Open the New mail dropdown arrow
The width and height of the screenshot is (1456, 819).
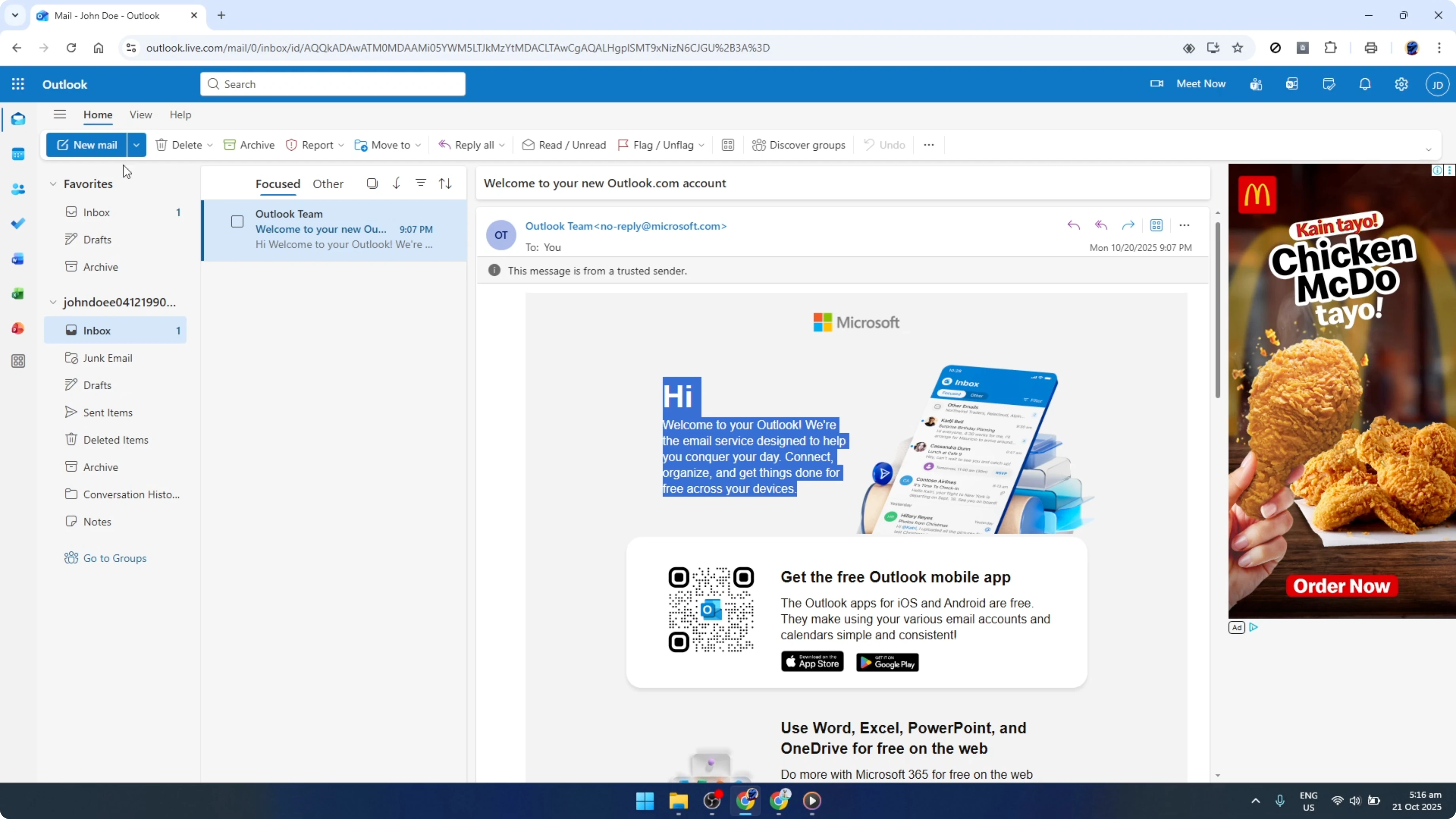tap(136, 145)
